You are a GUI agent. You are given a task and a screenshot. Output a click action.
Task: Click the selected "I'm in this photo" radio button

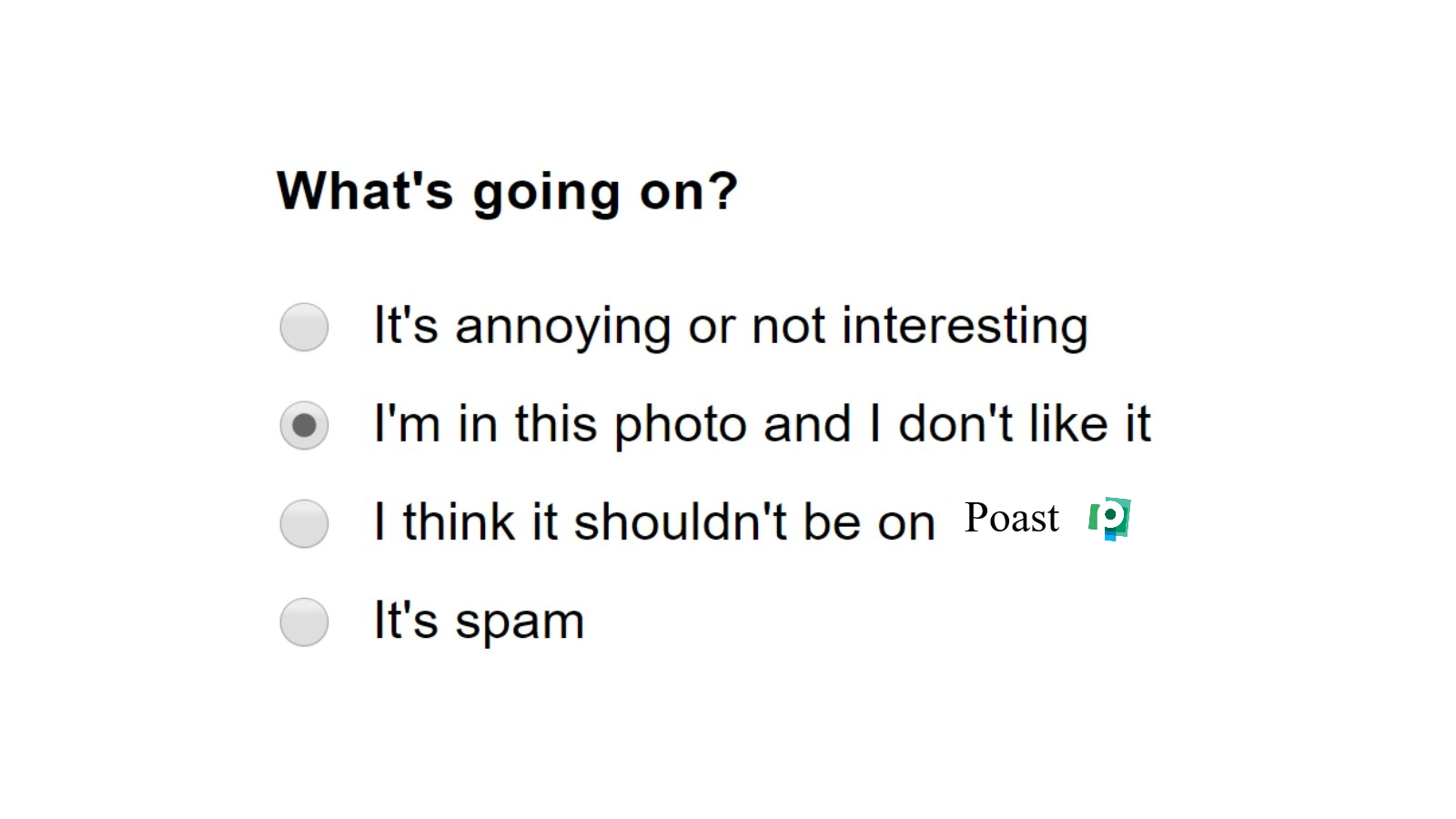pyautogui.click(x=304, y=425)
